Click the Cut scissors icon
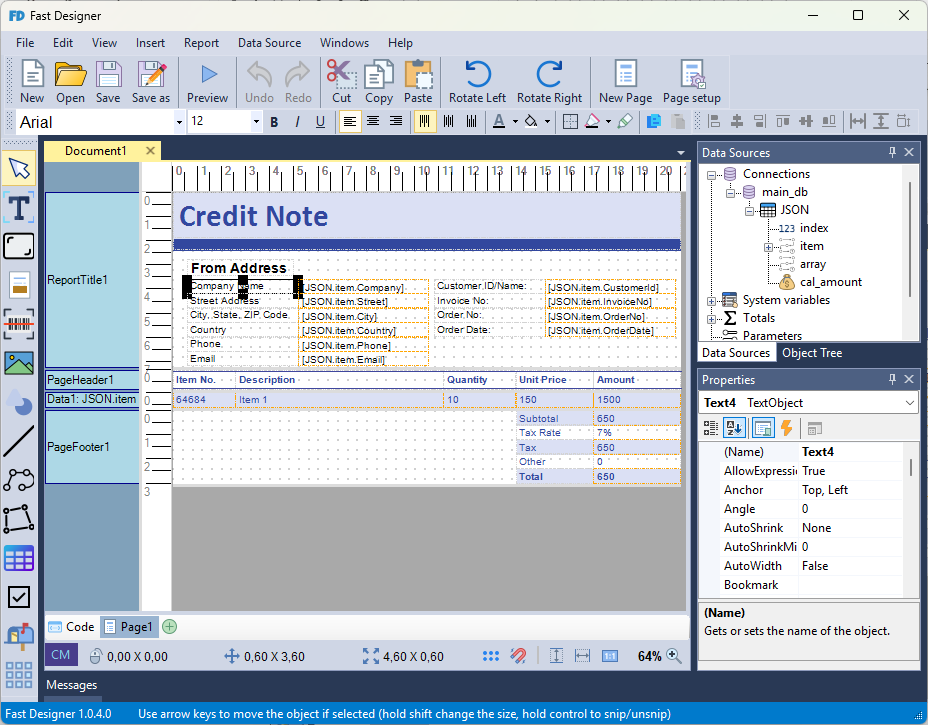The width and height of the screenshot is (928, 725). click(341, 82)
